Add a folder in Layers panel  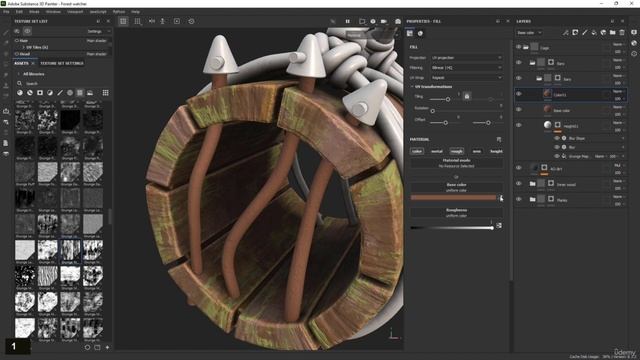pos(613,32)
